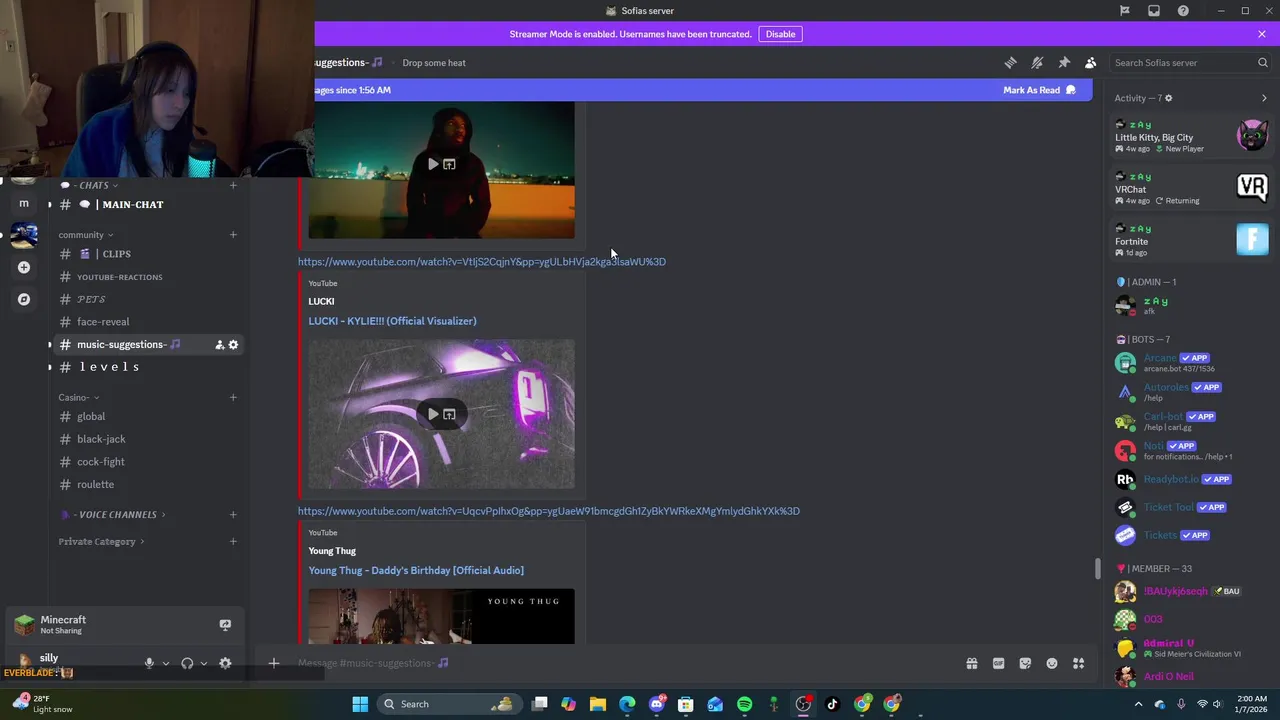Viewport: 1280px width, 720px height.
Task: Open TikTok from taskbar
Action: [832, 704]
